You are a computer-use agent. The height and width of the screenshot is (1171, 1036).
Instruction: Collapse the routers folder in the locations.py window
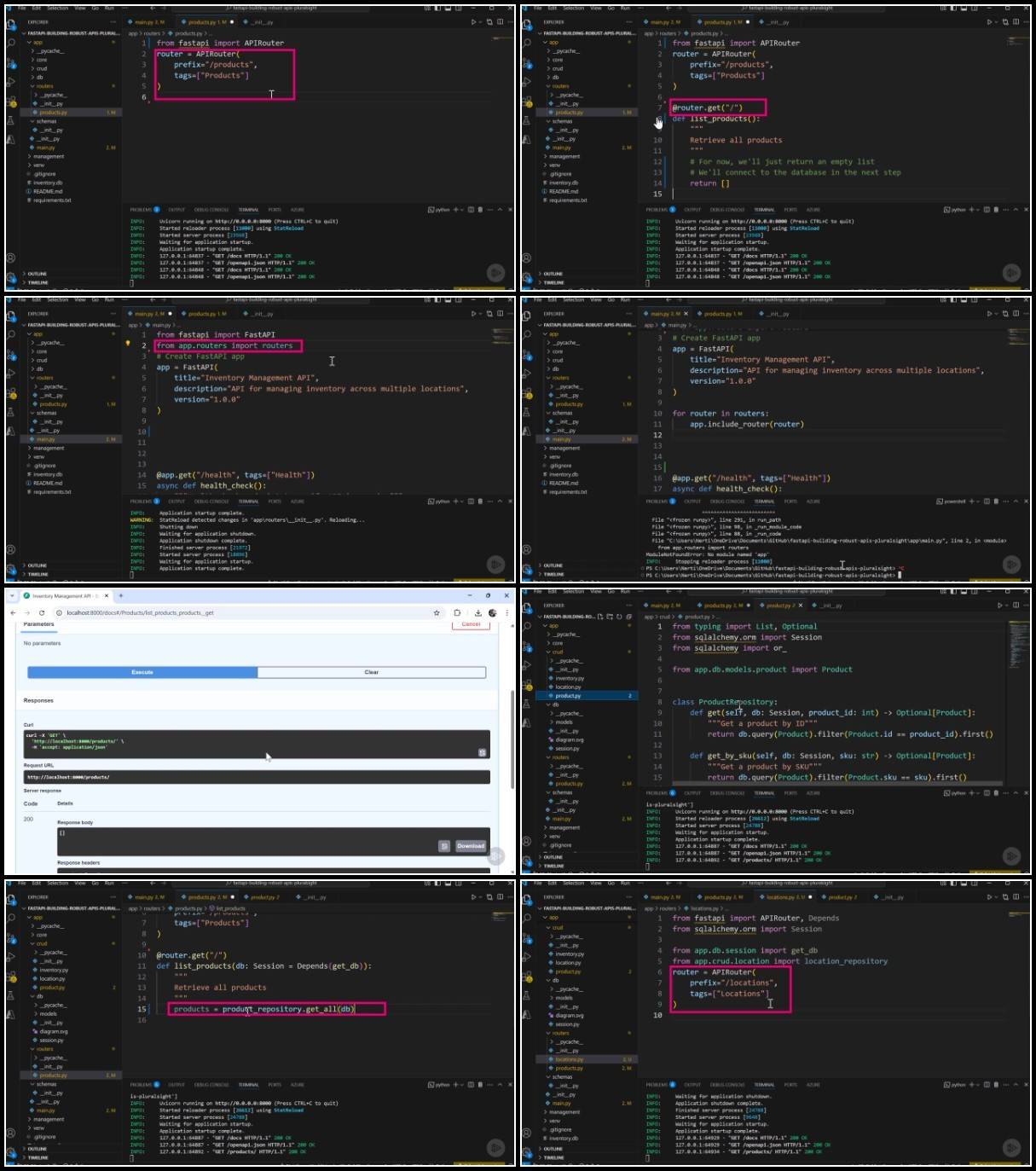pyautogui.click(x=561, y=1033)
